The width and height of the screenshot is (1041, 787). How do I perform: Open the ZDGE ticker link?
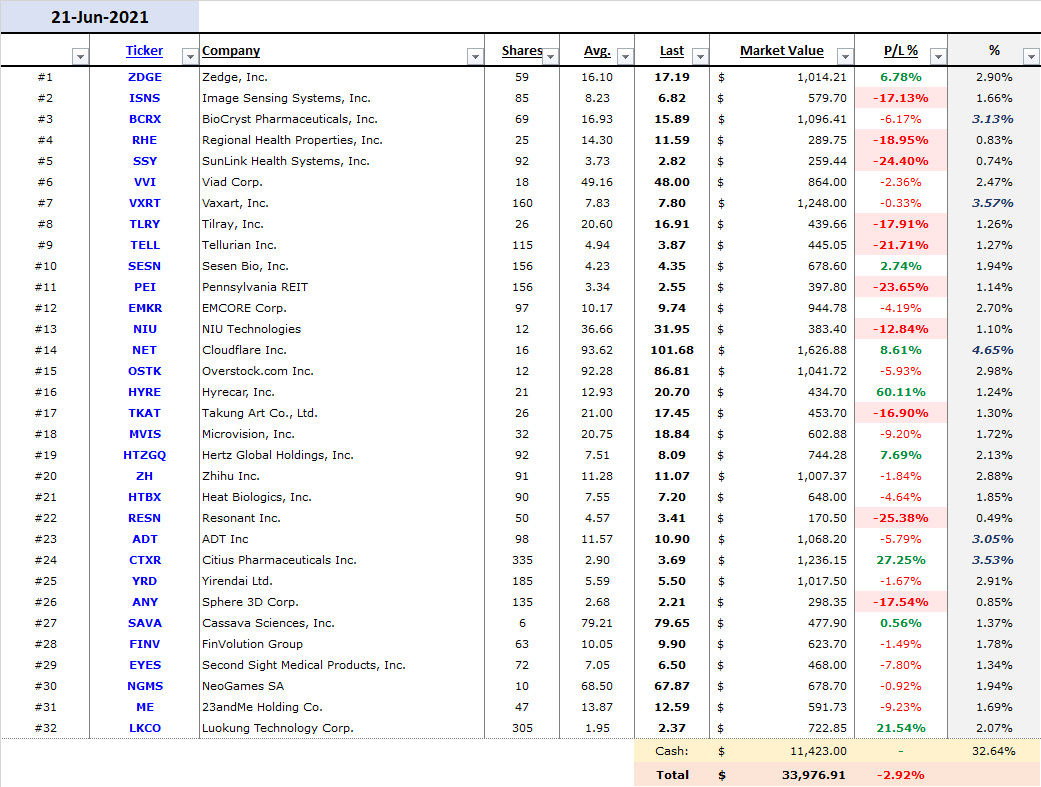145,77
